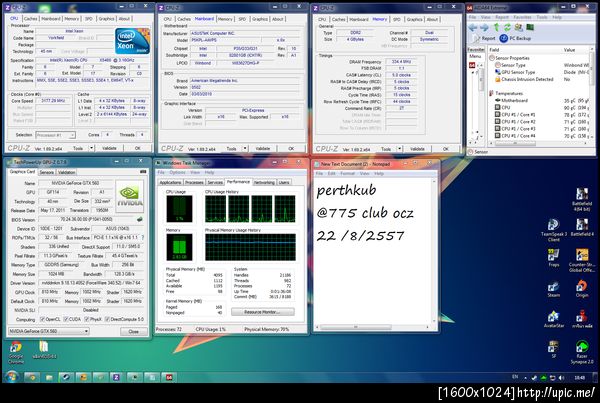Open SF desktop shortcut

point(553,349)
